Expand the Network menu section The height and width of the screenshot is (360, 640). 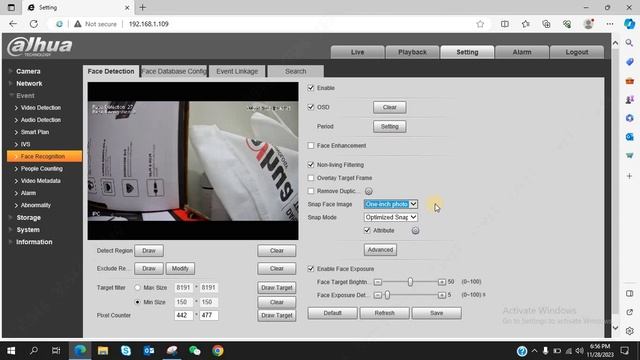coord(29,83)
